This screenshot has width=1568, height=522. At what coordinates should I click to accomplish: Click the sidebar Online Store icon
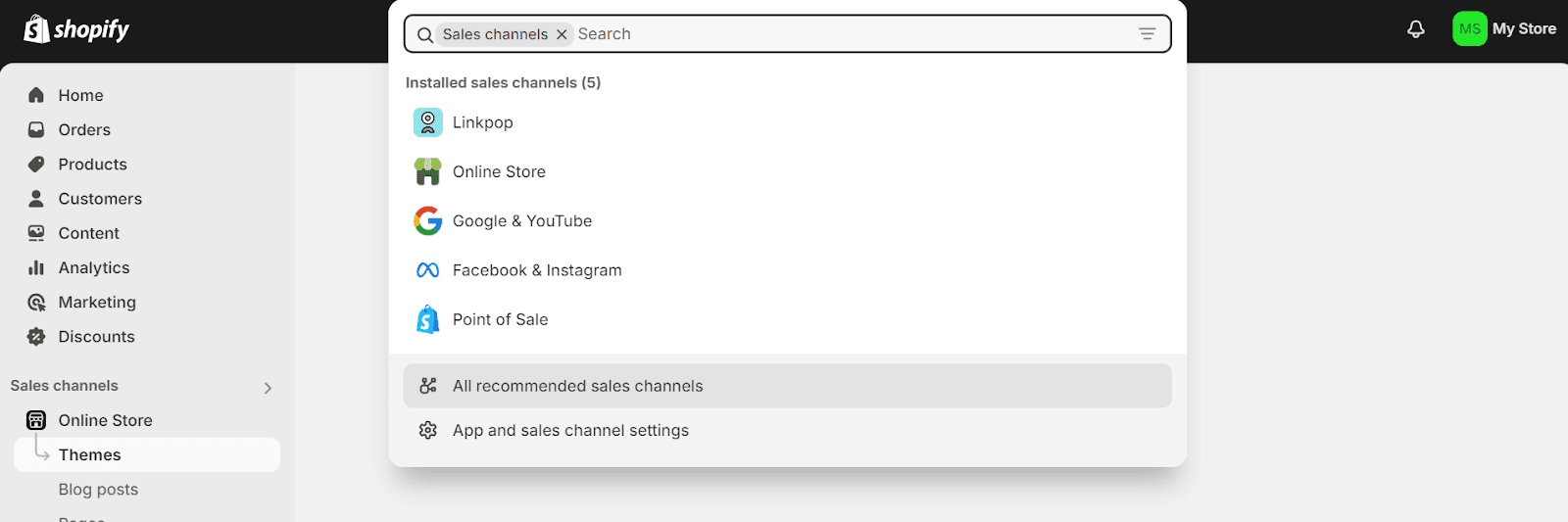(x=36, y=420)
